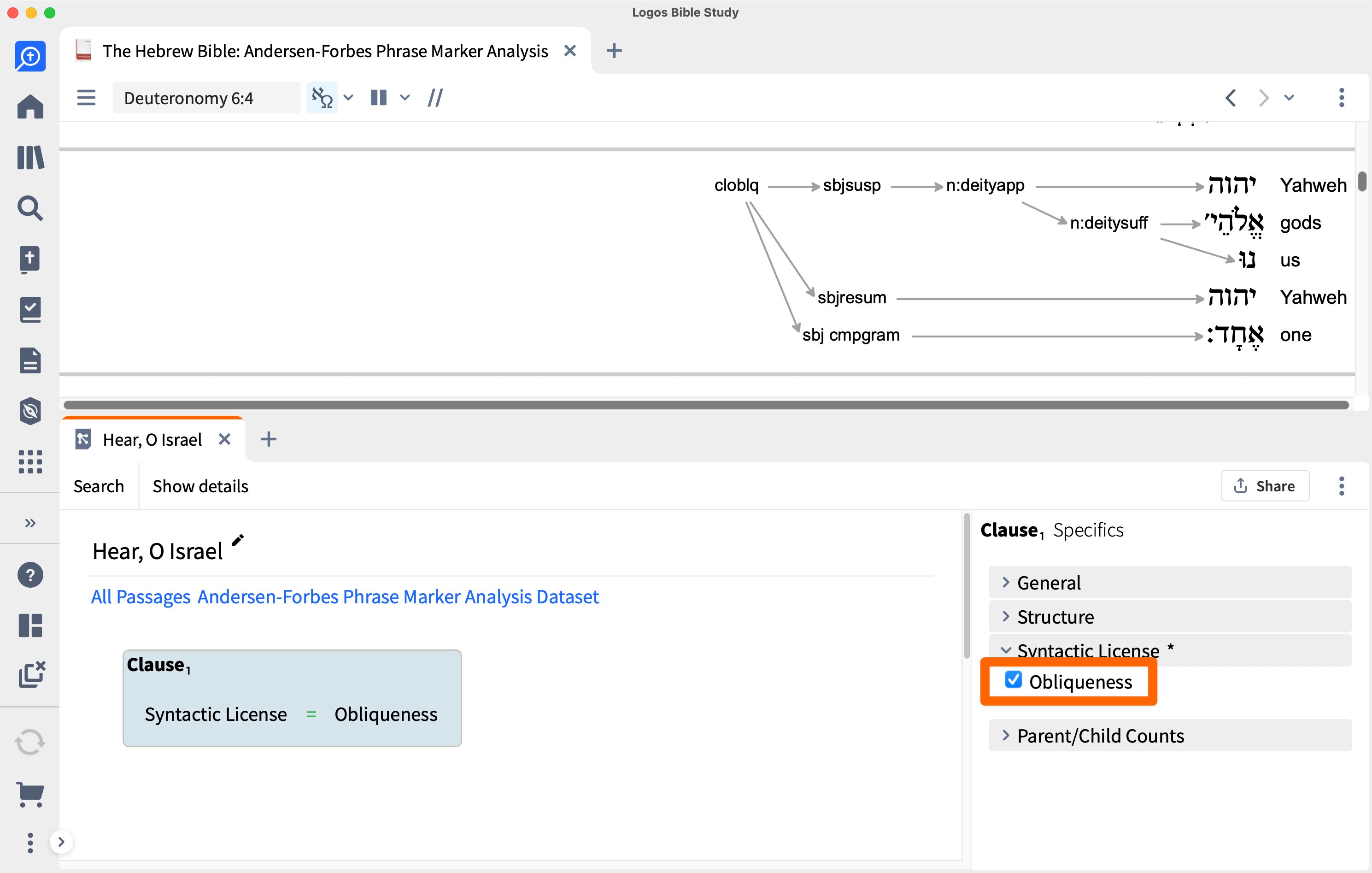The image size is (1372, 873).
Task: Add a new tab in the top panel
Action: 614,51
